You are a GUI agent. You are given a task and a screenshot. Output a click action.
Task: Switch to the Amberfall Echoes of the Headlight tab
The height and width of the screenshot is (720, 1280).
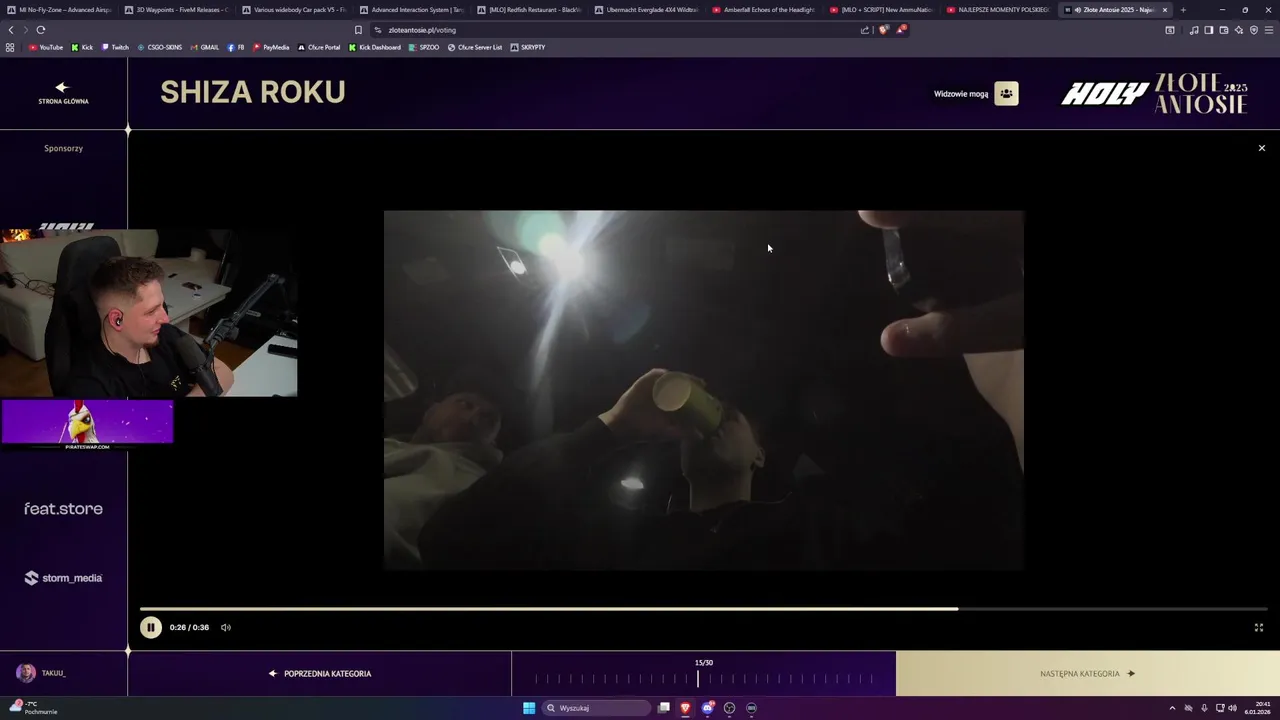coord(763,10)
